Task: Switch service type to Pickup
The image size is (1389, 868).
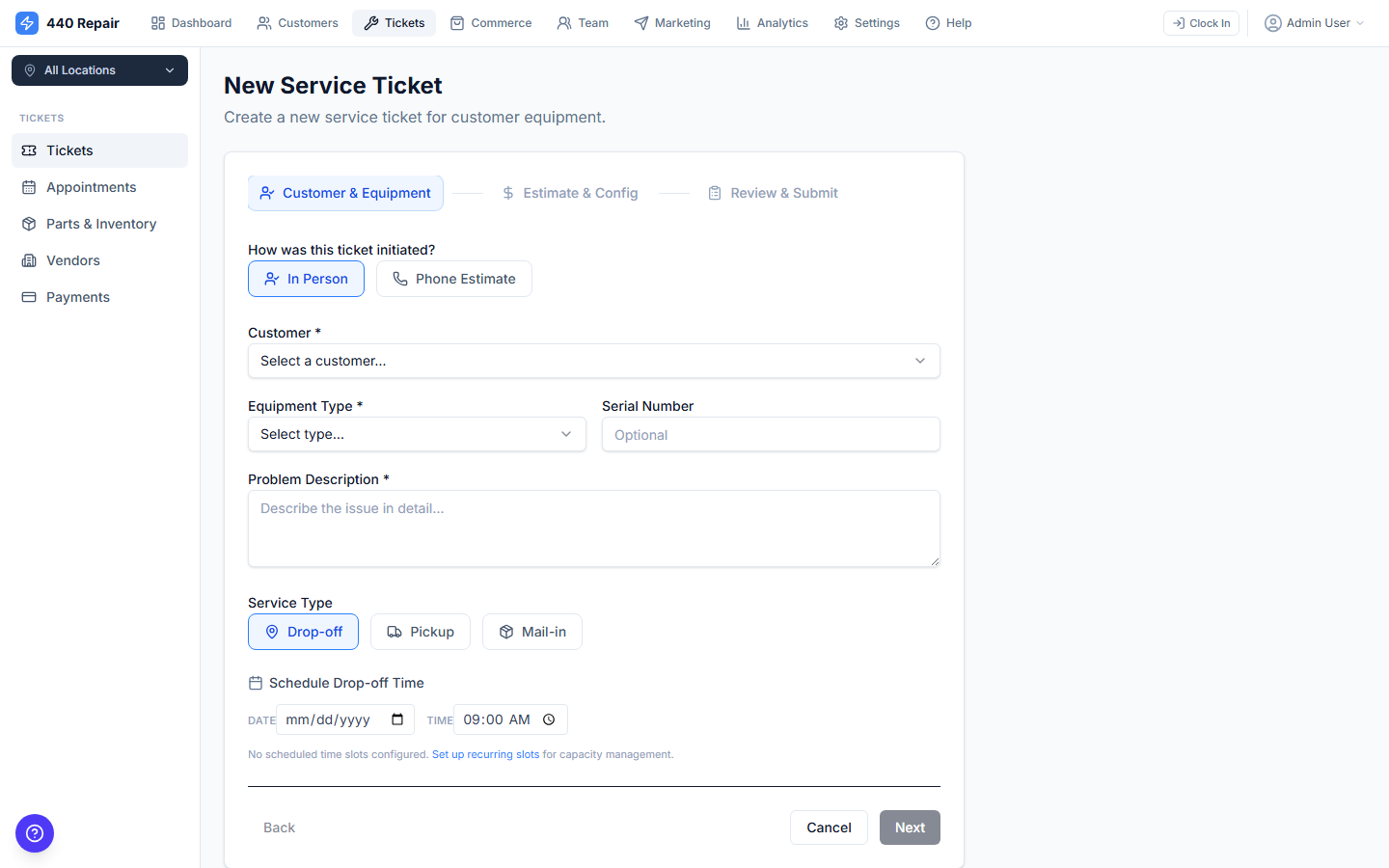Action: [x=420, y=632]
